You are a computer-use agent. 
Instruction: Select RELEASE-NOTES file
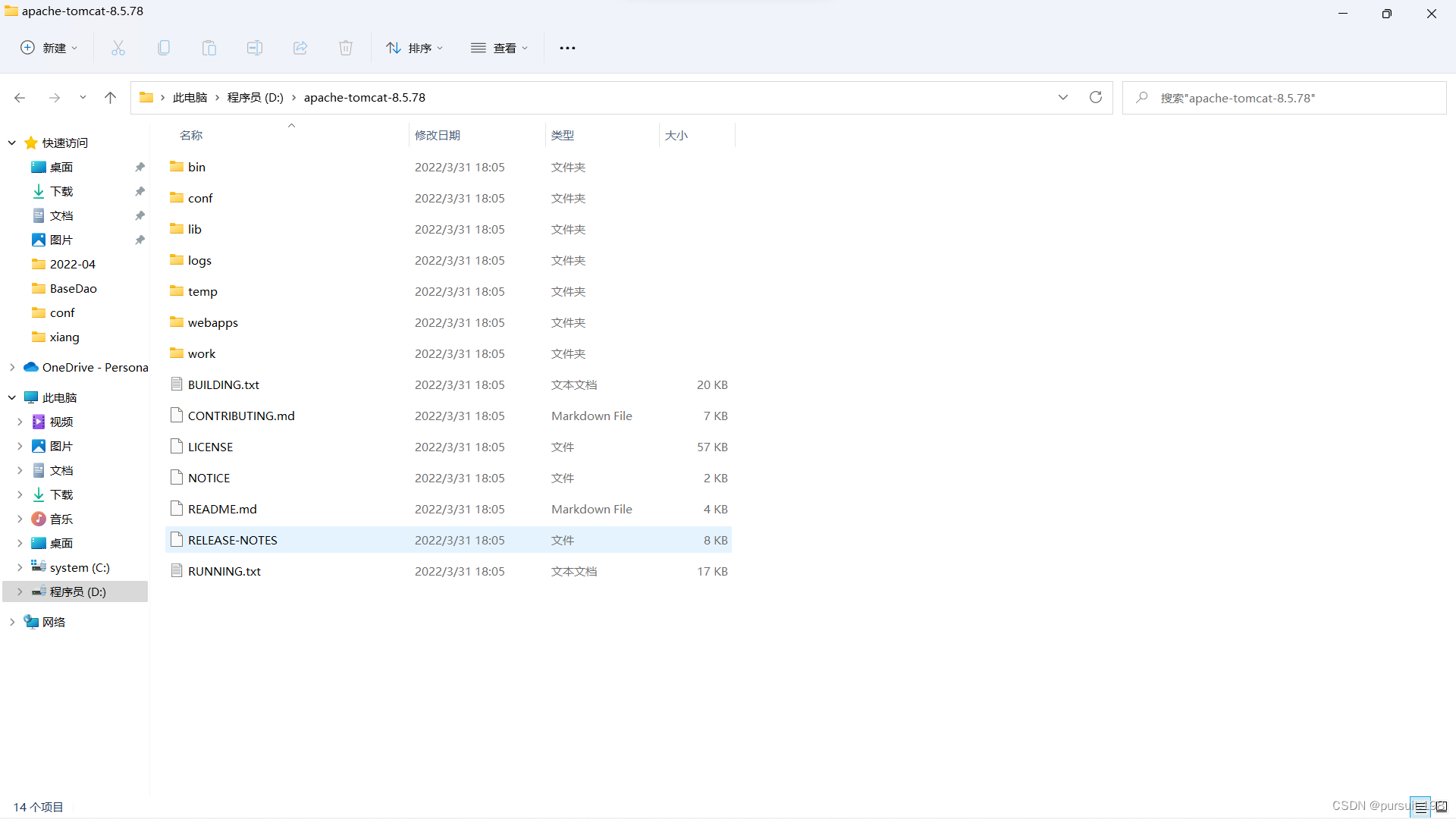(x=448, y=540)
